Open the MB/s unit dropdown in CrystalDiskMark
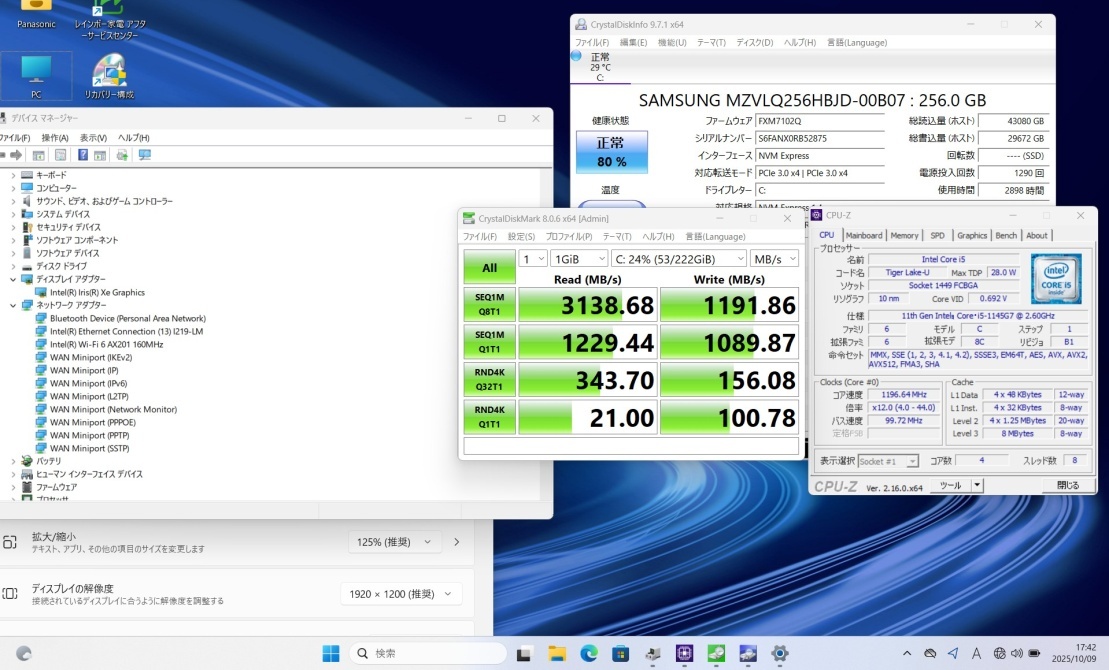This screenshot has height=670, width=1109. (774, 259)
